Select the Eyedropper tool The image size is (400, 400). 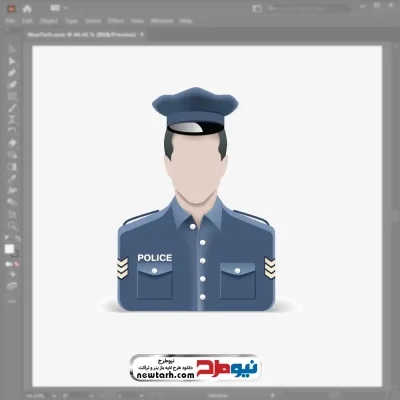coord(12,178)
